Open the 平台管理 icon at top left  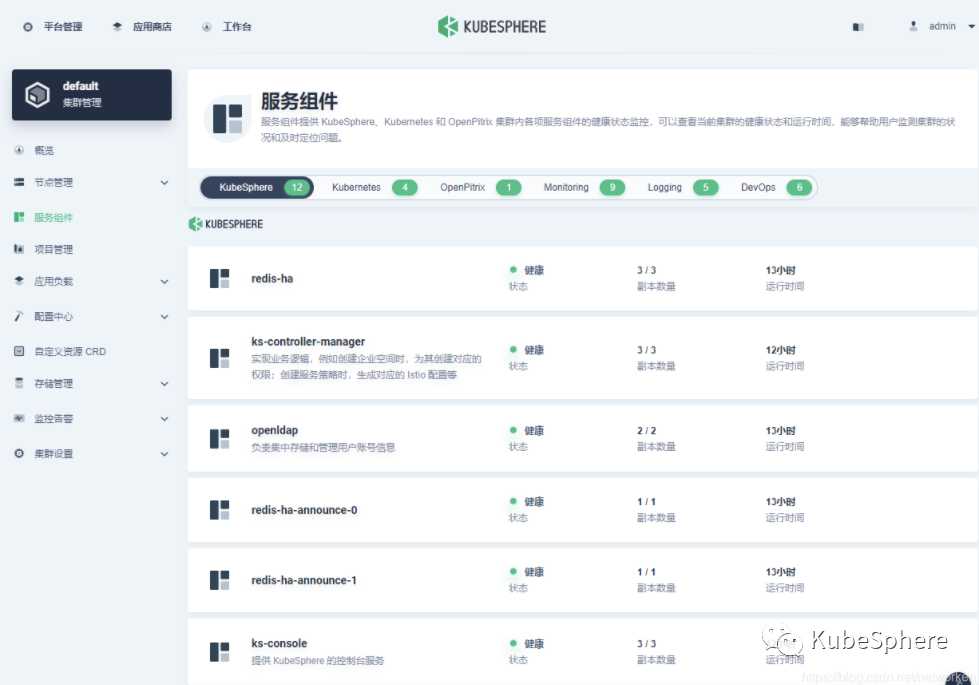click(x=29, y=26)
